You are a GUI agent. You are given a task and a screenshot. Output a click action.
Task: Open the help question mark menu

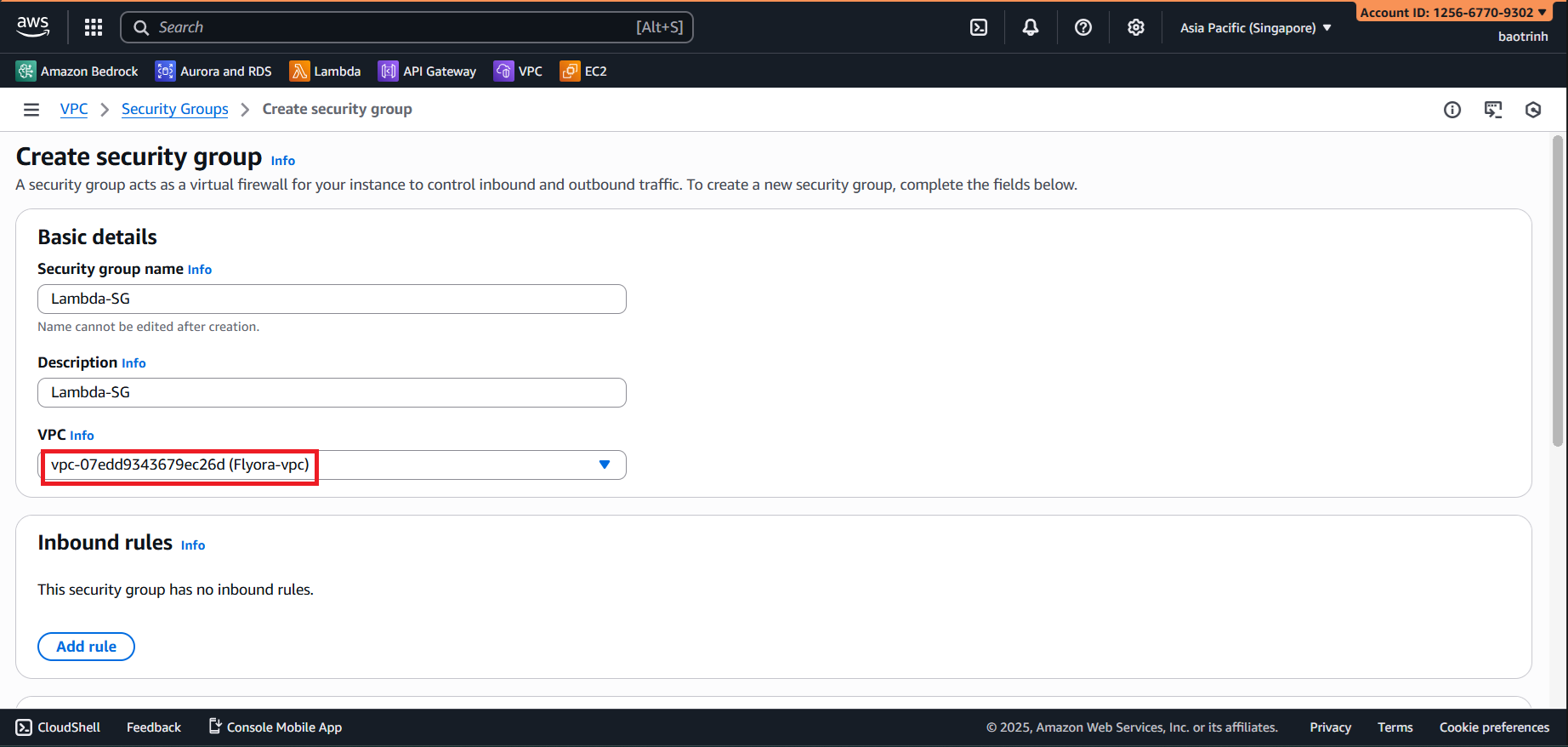tap(1083, 27)
